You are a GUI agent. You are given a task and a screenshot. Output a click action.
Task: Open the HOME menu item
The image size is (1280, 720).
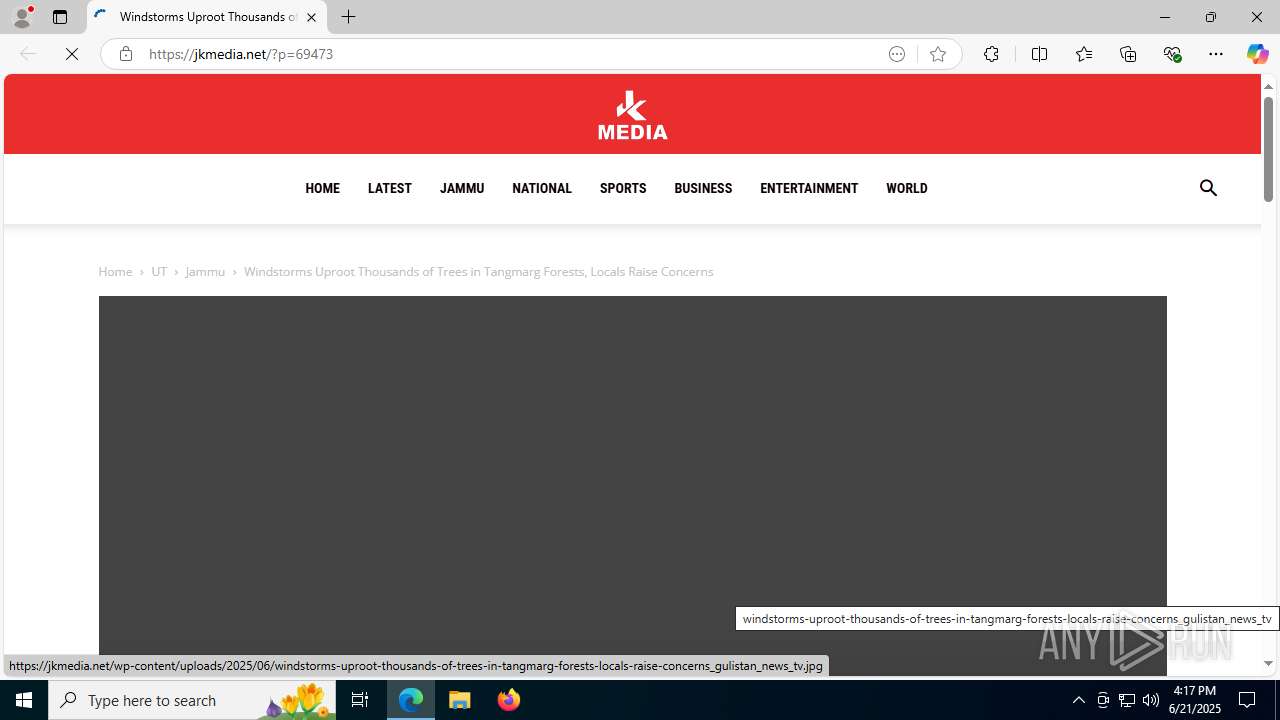pyautogui.click(x=322, y=188)
